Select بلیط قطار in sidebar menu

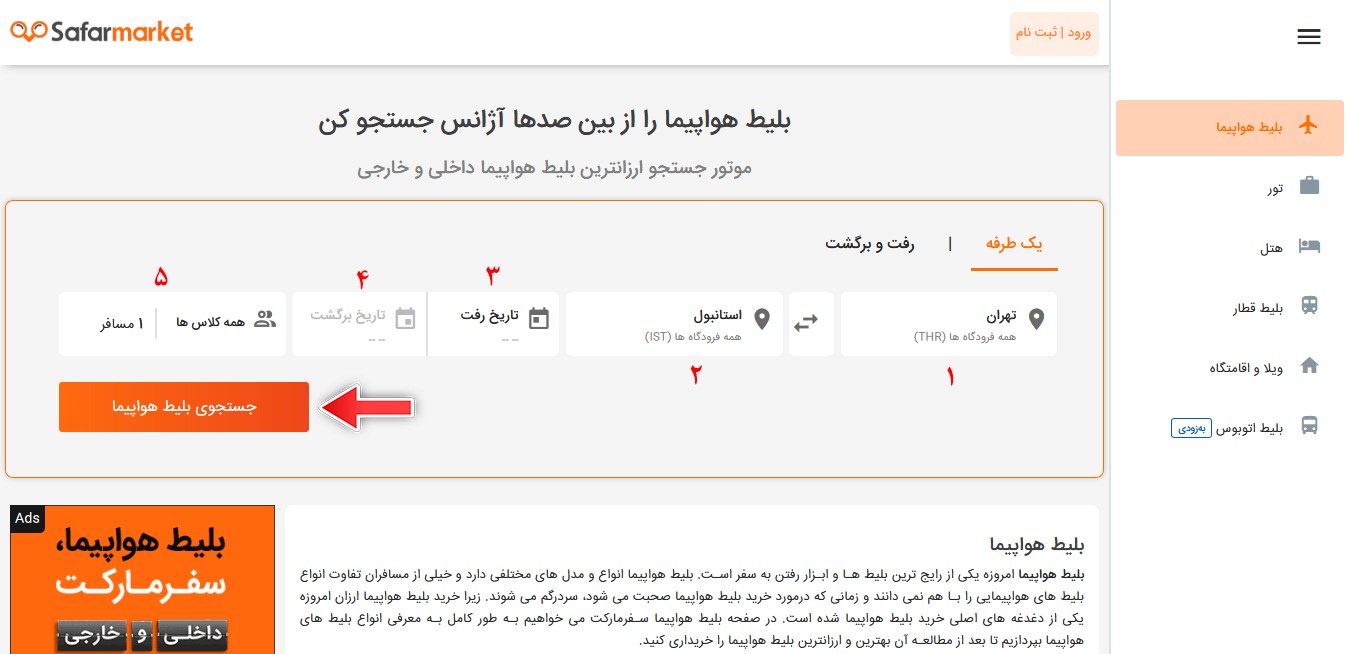coord(1230,307)
